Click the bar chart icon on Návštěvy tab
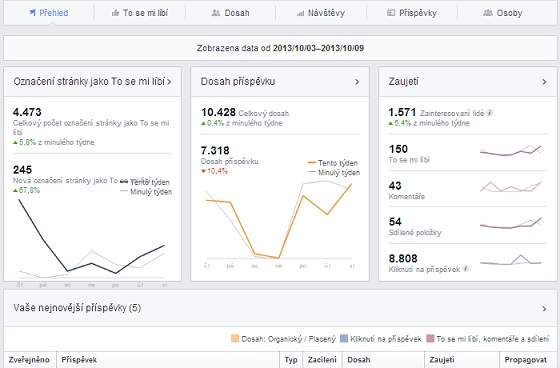The height and width of the screenshot is (368, 560). click(x=300, y=14)
